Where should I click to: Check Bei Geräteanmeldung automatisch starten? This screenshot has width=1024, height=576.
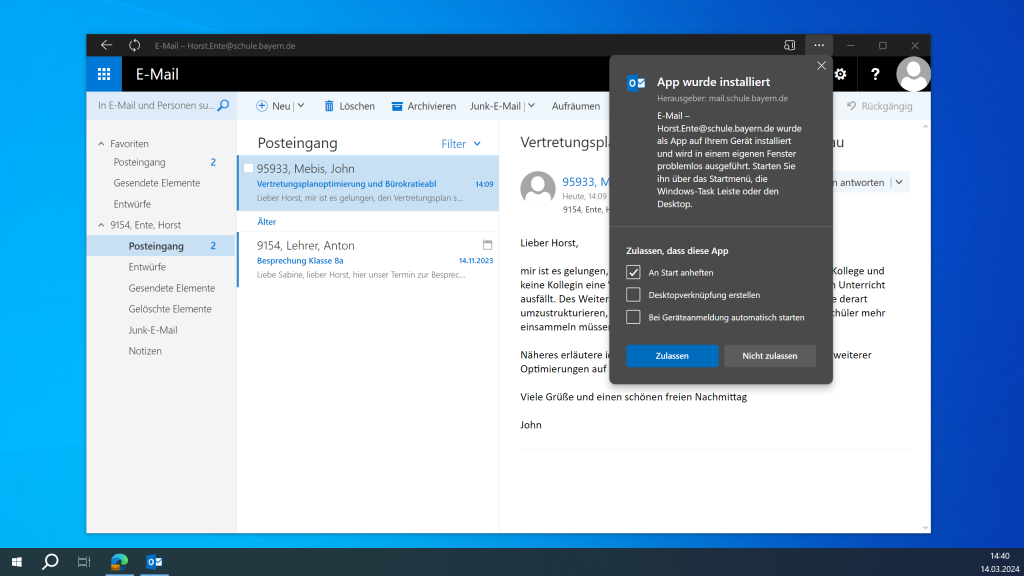click(635, 317)
